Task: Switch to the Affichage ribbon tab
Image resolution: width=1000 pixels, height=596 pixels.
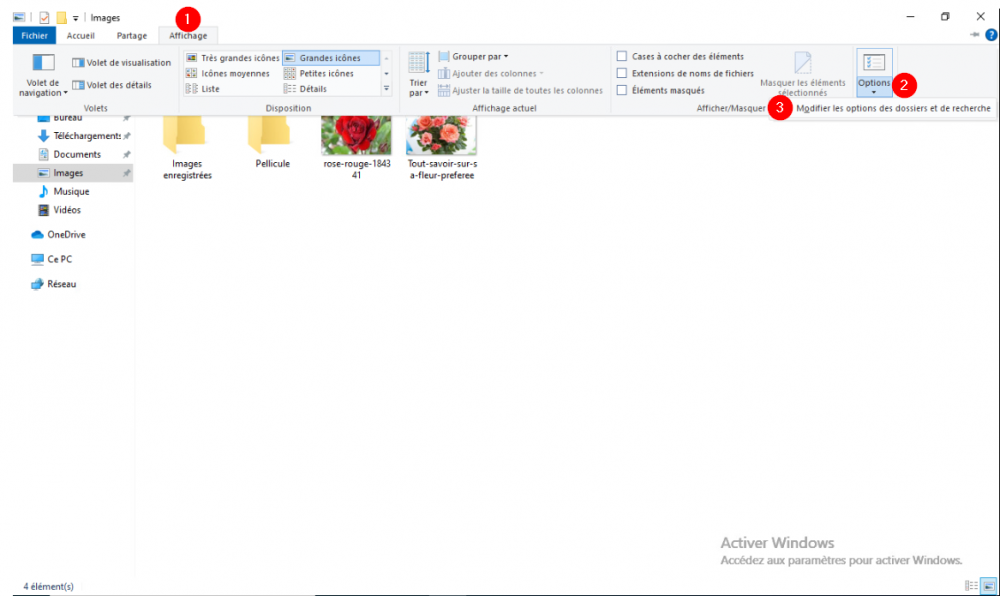Action: coord(188,35)
